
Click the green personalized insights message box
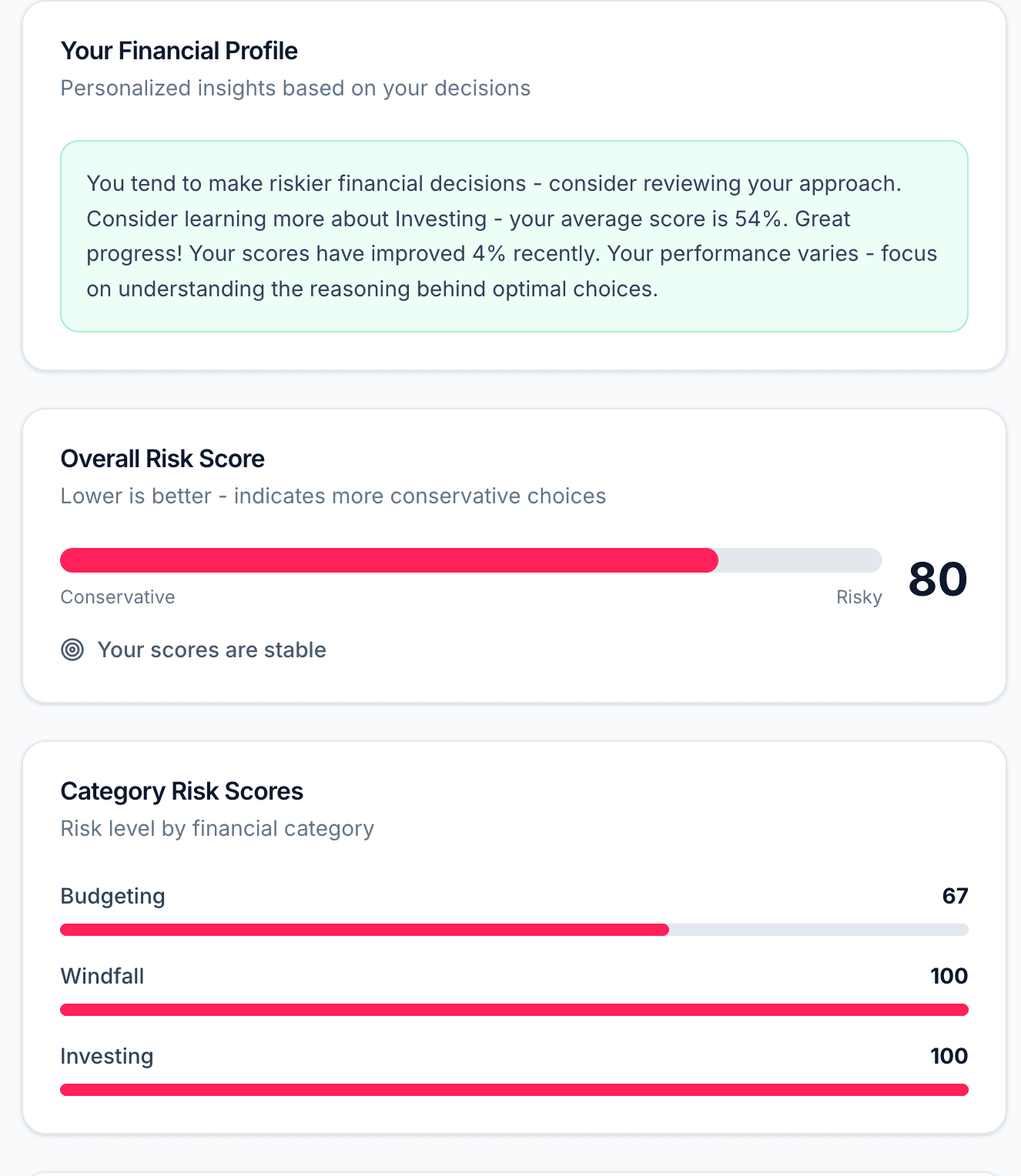514,236
